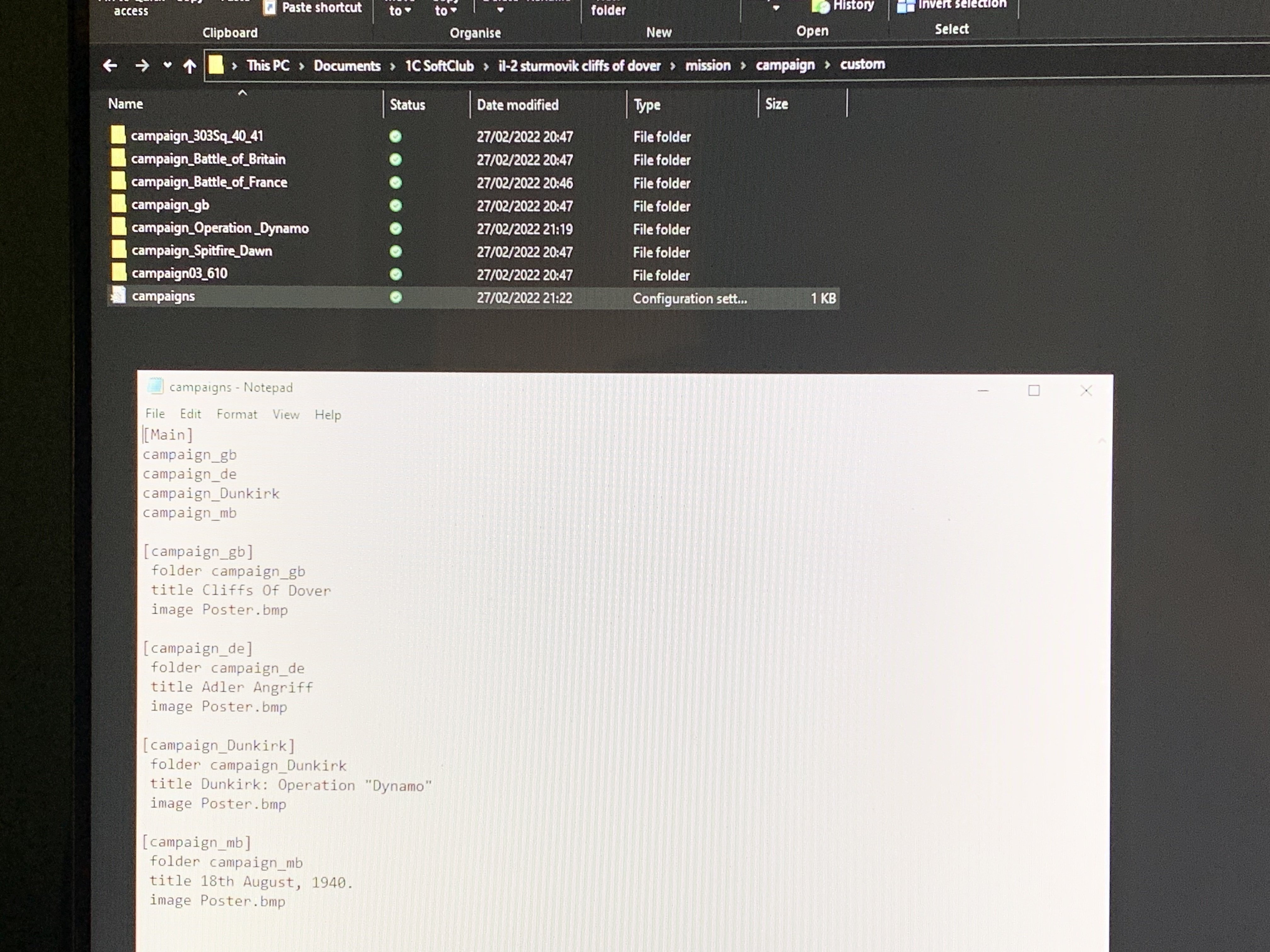1270x952 pixels.
Task: Click folder icon of campaign_Battle_of_France
Action: pyautogui.click(x=118, y=180)
